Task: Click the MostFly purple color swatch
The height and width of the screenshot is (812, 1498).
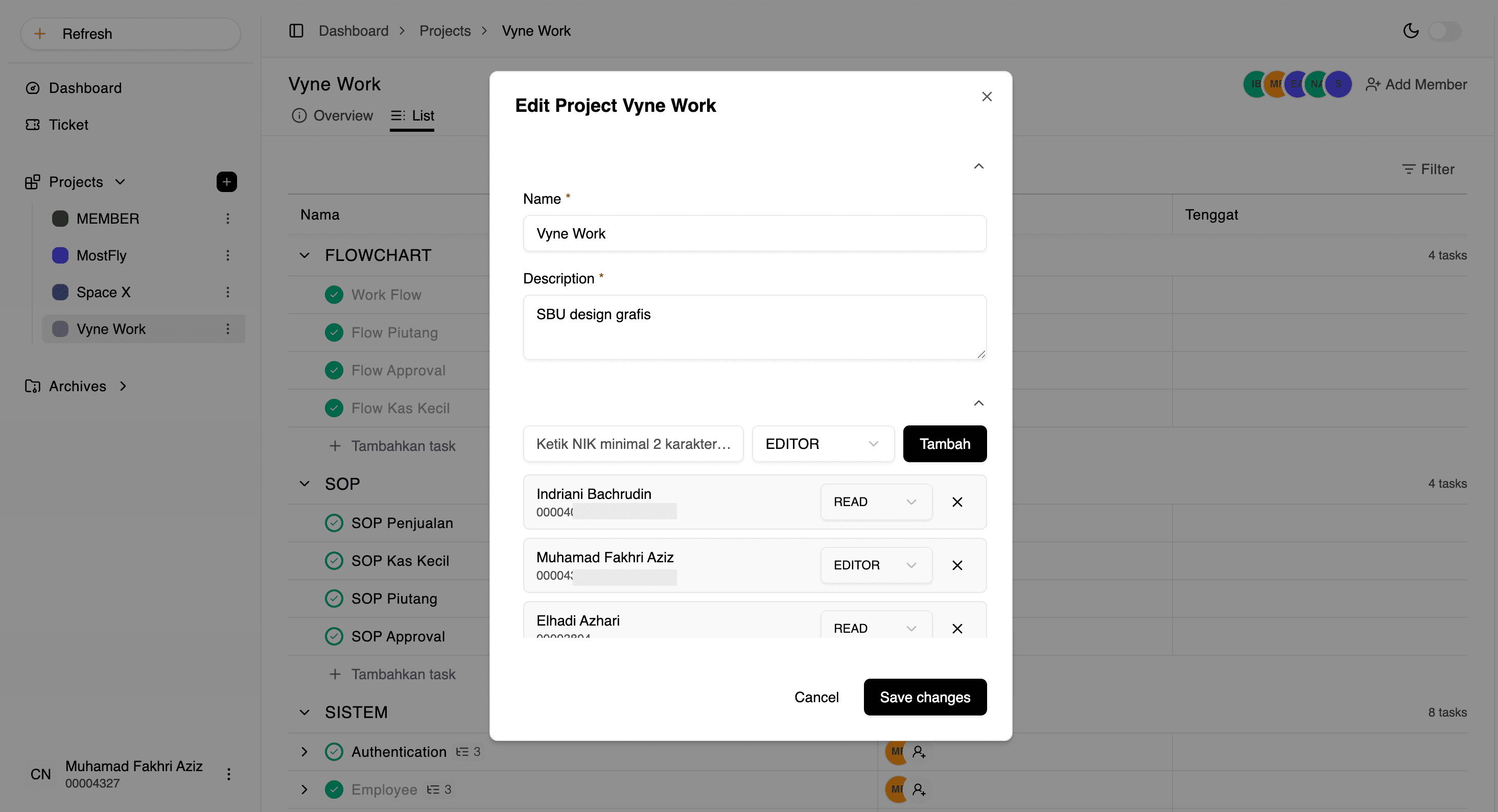Action: 60,255
